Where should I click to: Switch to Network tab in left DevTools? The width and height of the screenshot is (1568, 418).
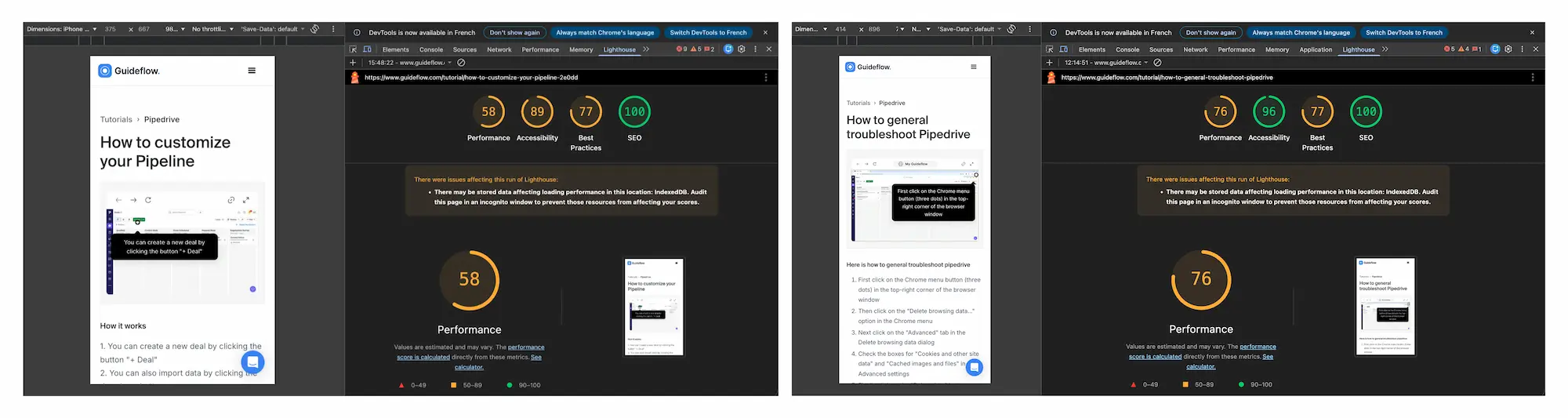(499, 49)
